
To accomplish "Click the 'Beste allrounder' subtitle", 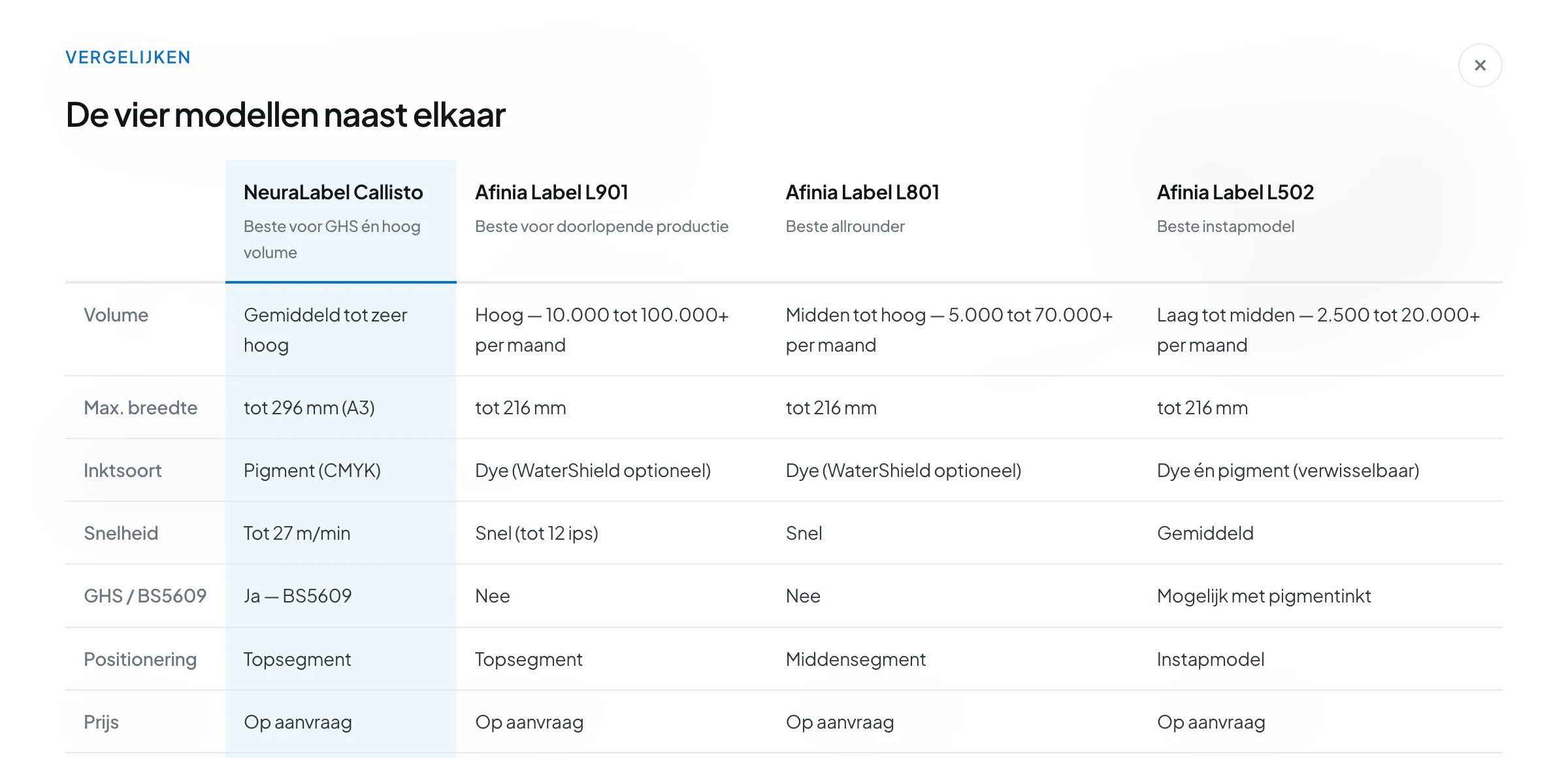I will click(x=845, y=226).
